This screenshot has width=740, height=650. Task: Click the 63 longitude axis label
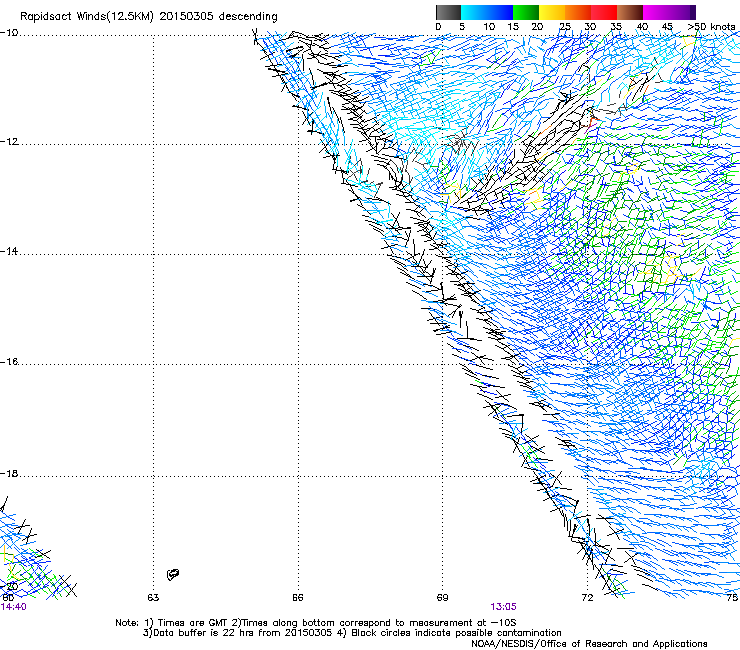click(x=153, y=598)
